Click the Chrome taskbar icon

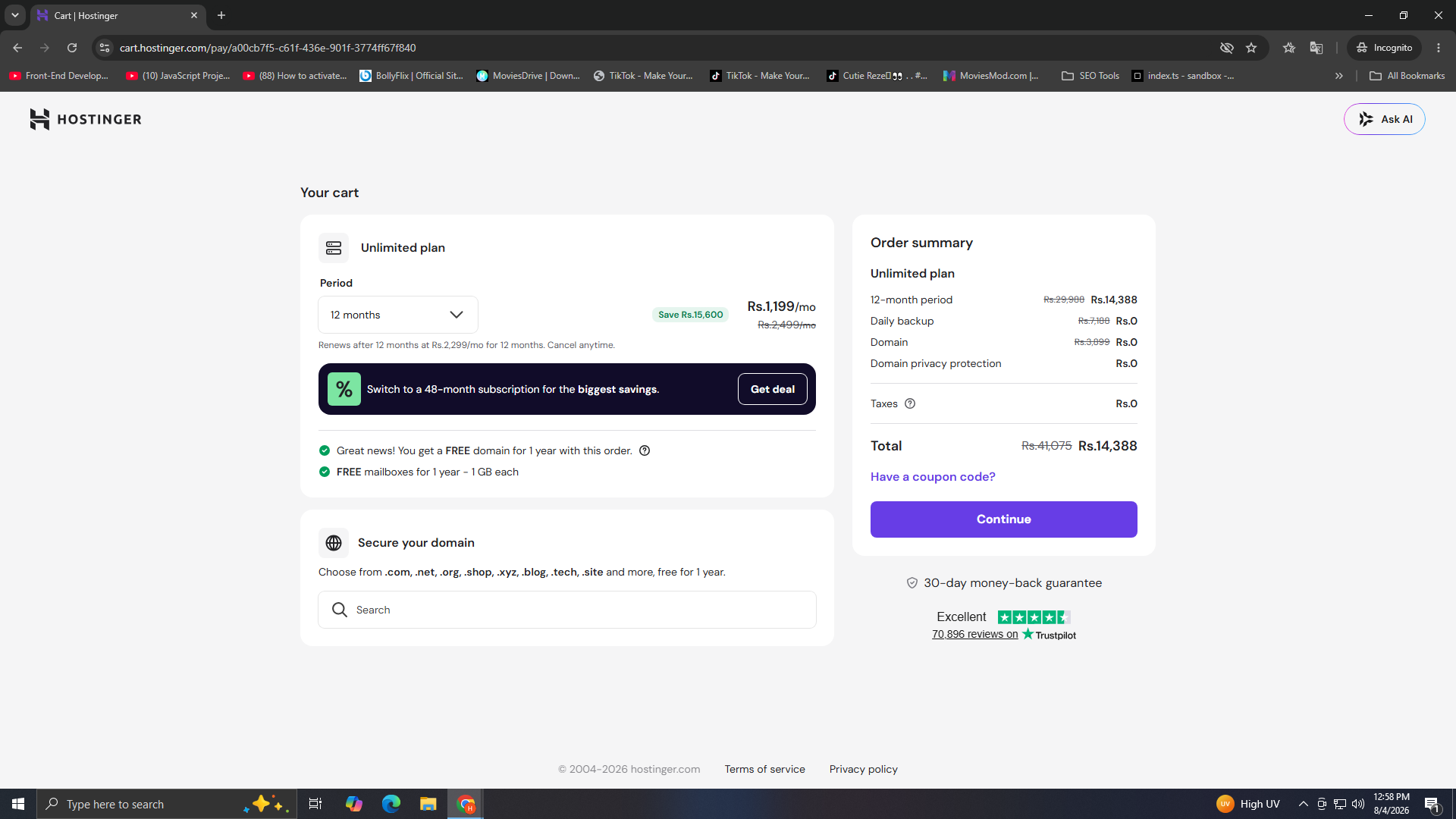tap(466, 804)
